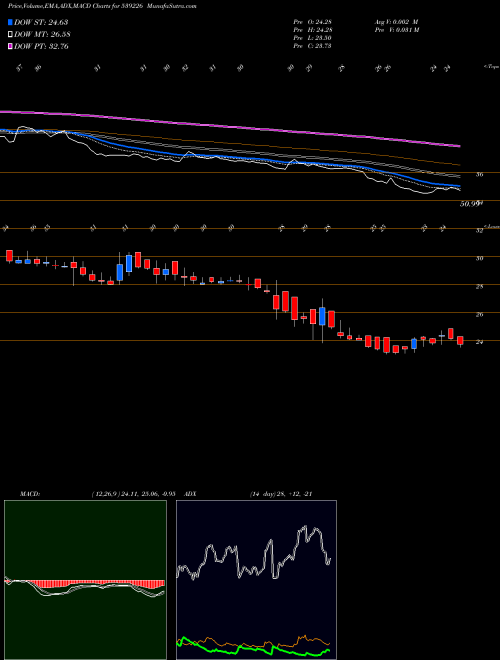This screenshot has height=660, width=500.
Task: Click the 'Pre L: 23.50' low value
Action: tap(313, 38)
